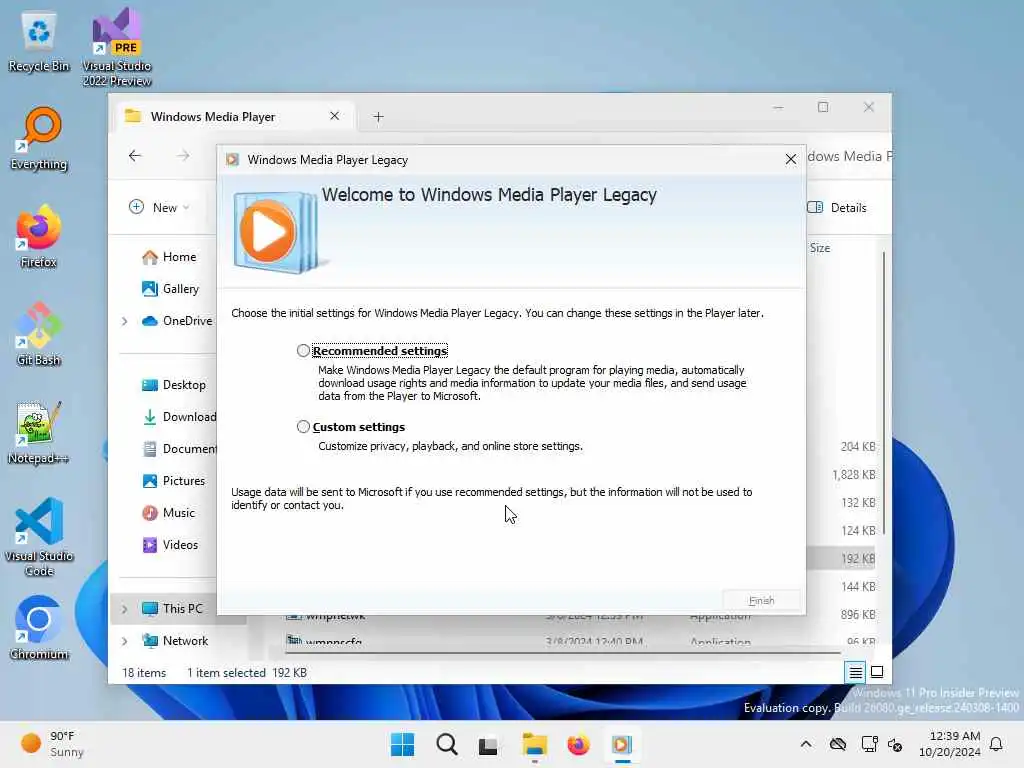Open Videos folder in sidebar
Screen dimensions: 1024x768
tap(170, 545)
